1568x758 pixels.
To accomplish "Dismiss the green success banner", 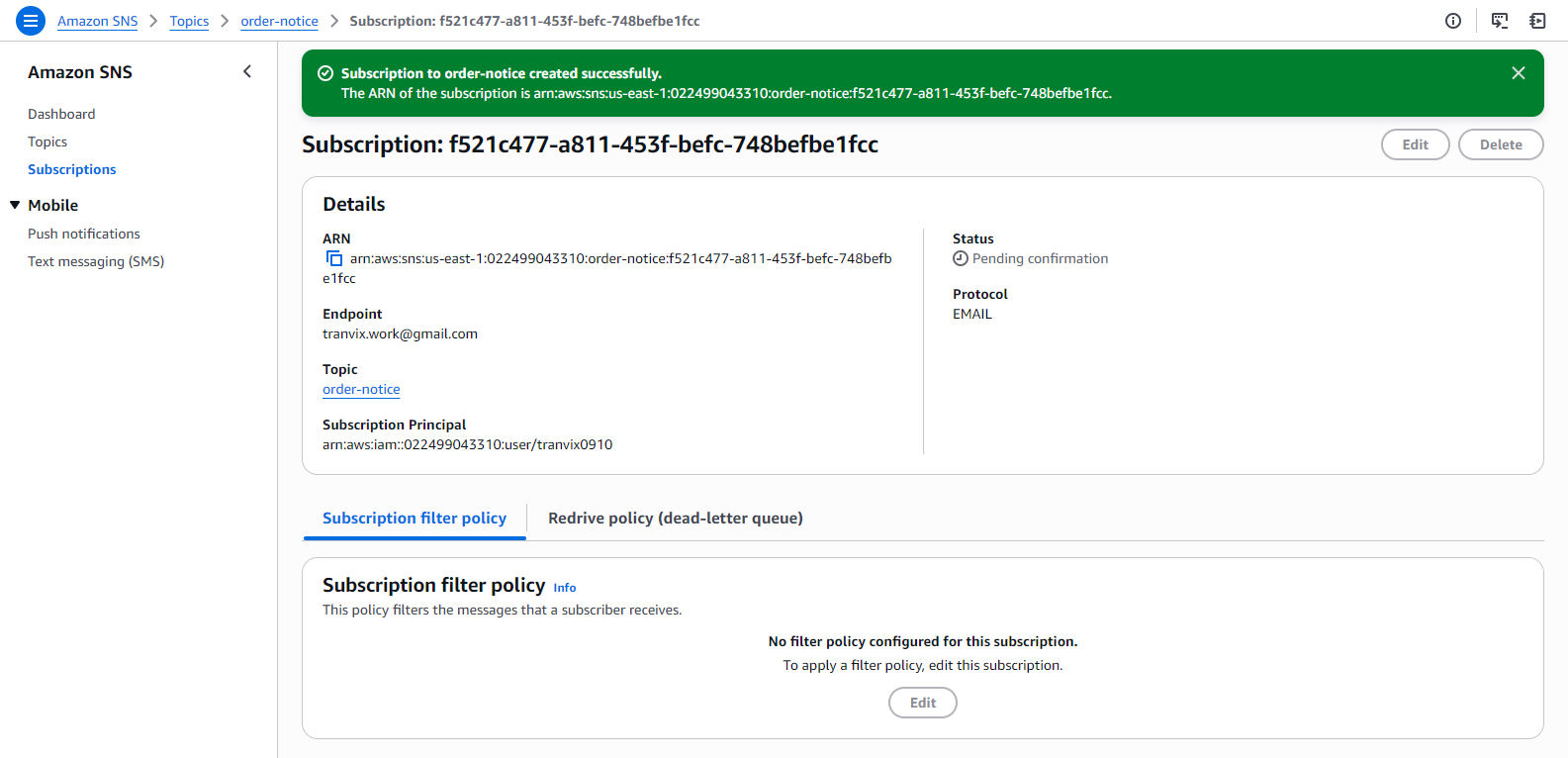I will pyautogui.click(x=1519, y=73).
